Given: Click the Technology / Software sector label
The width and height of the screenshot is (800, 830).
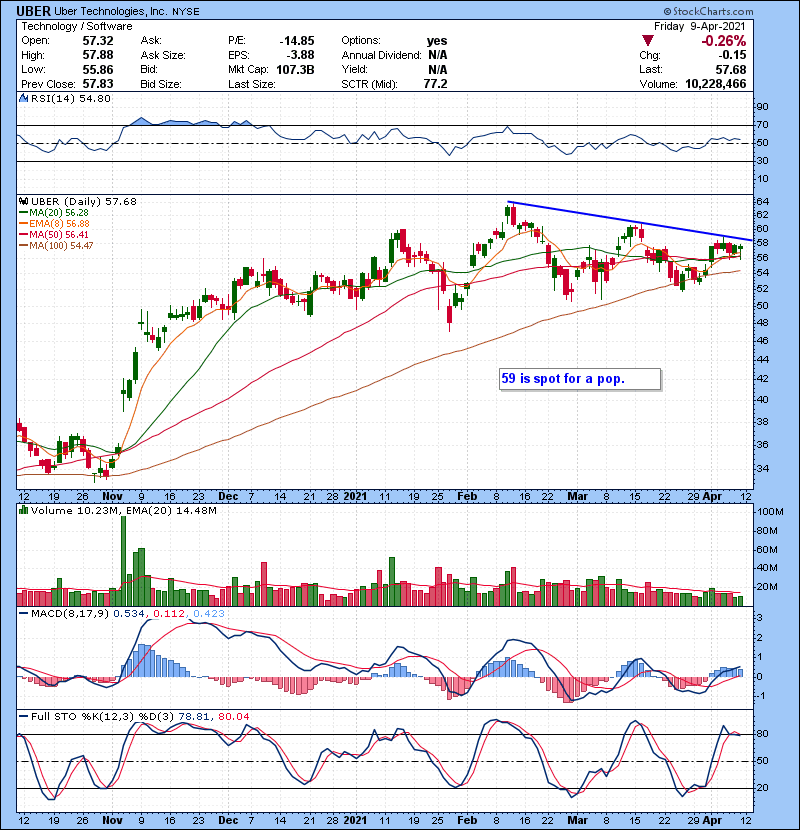Looking at the screenshot, I should pos(77,26).
